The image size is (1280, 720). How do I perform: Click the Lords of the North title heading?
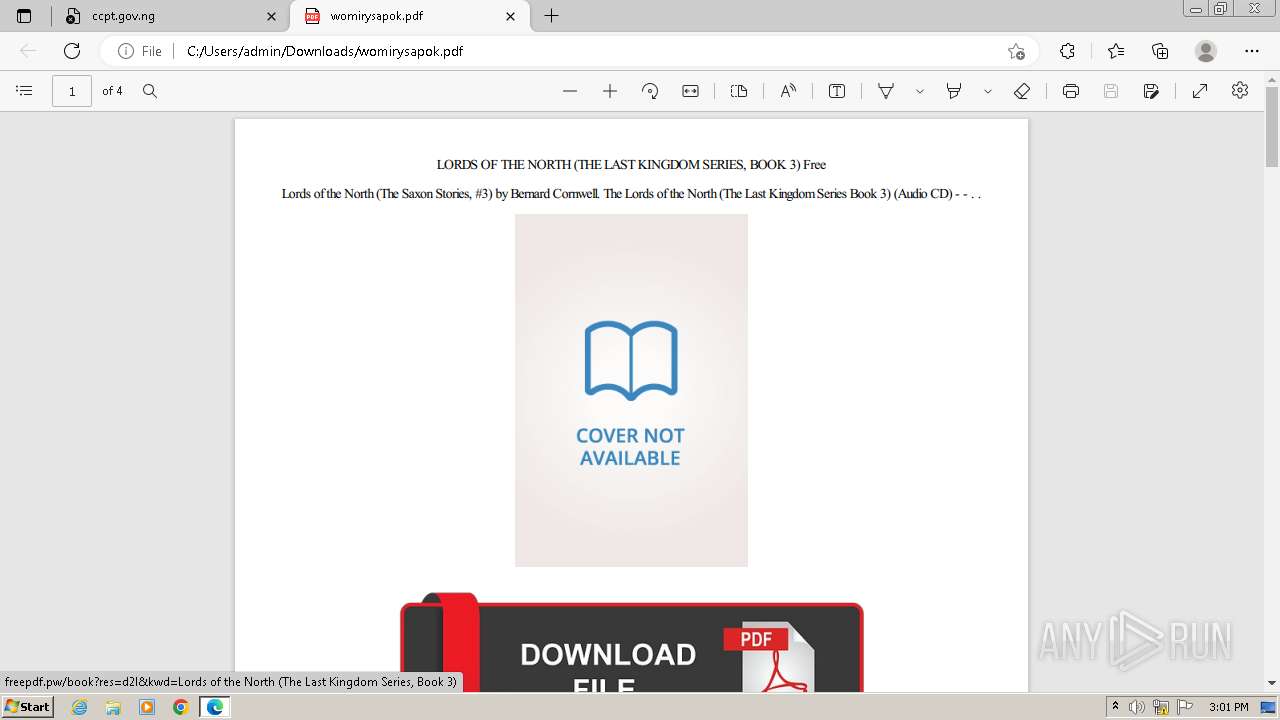[x=631, y=164]
